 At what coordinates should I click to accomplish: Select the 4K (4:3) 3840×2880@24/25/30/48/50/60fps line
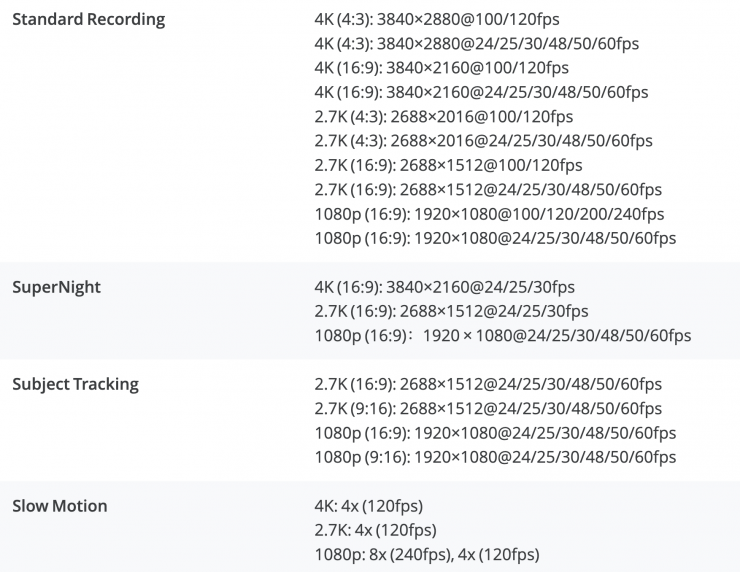[476, 44]
